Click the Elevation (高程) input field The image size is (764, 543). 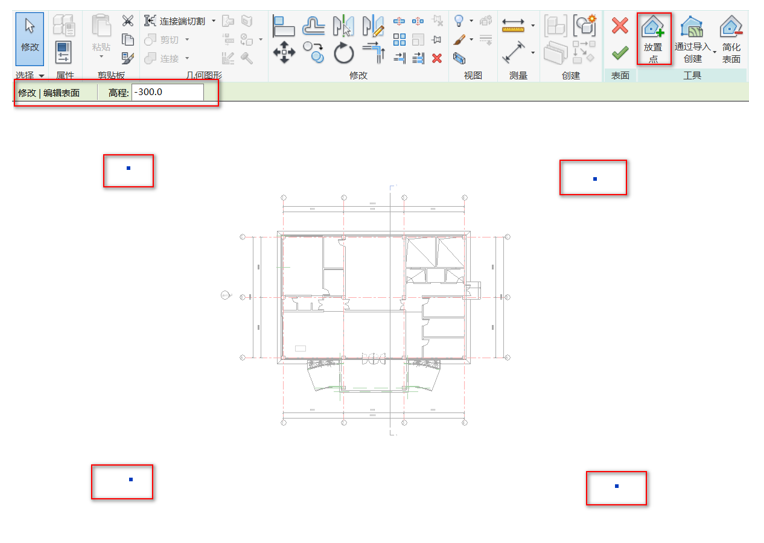pyautogui.click(x=166, y=93)
